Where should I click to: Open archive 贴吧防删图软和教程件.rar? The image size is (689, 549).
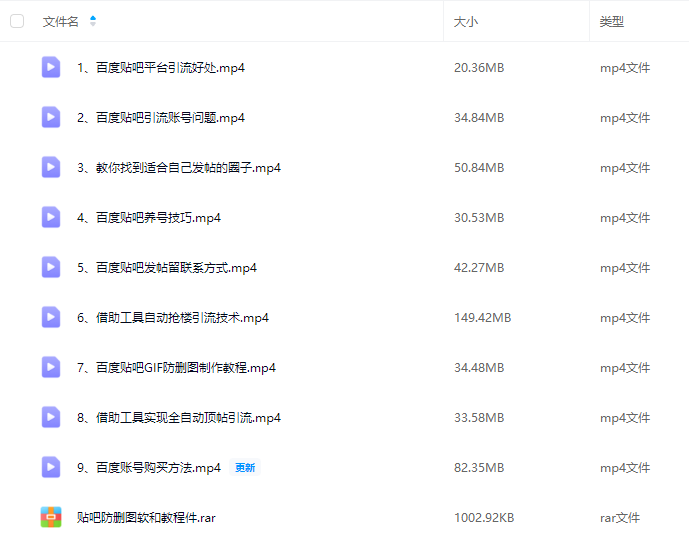pyautogui.click(x=146, y=518)
